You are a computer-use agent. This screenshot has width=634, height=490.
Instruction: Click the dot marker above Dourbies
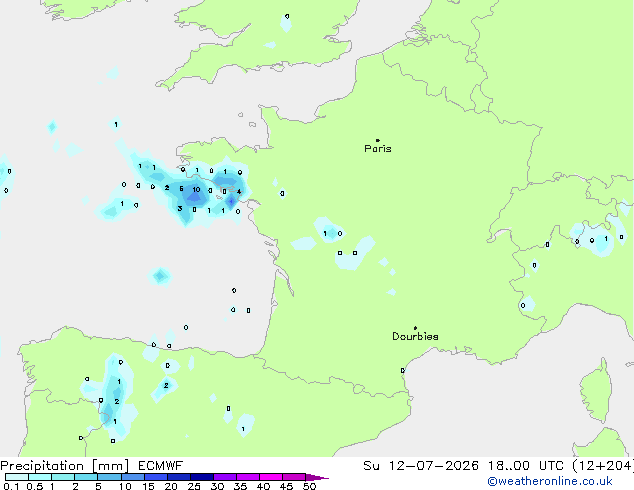tap(415, 328)
